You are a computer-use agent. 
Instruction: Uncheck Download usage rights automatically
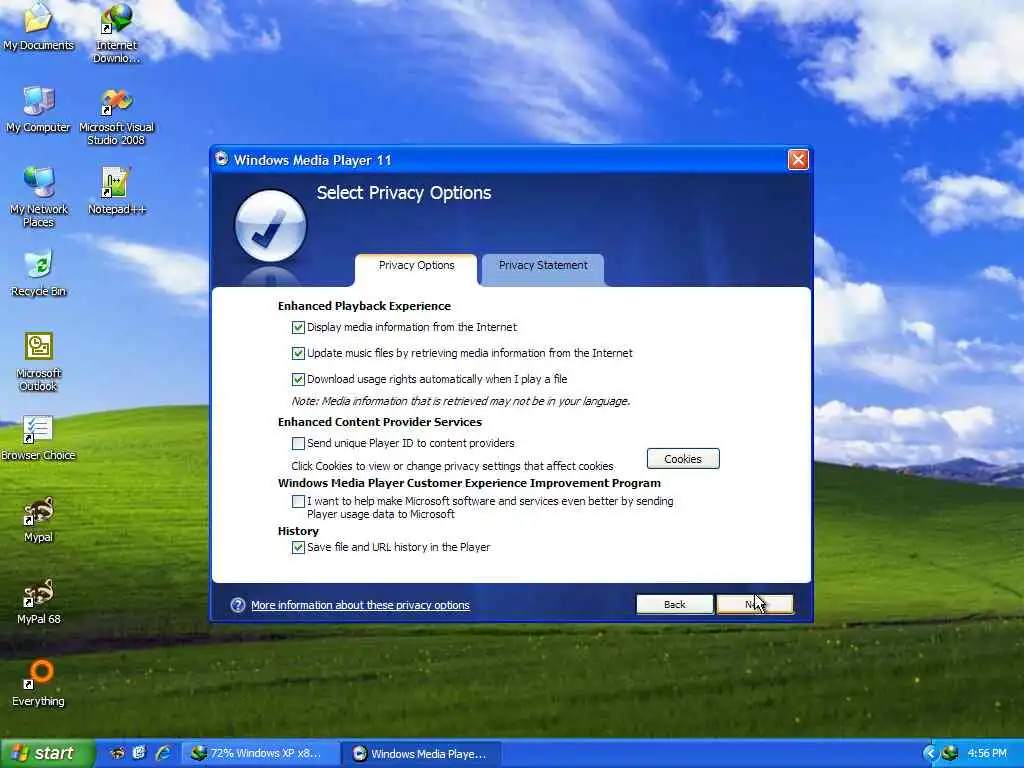(298, 379)
